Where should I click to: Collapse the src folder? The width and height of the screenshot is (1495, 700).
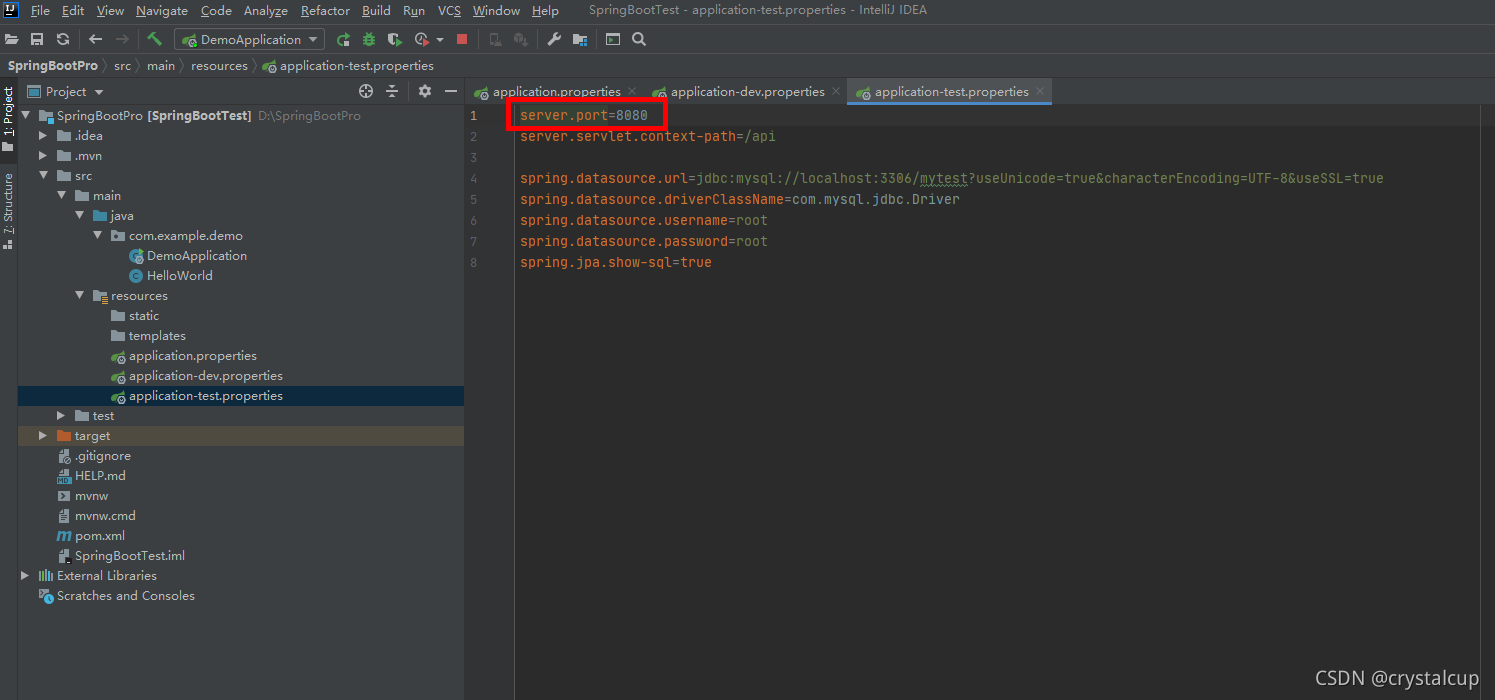click(x=43, y=175)
